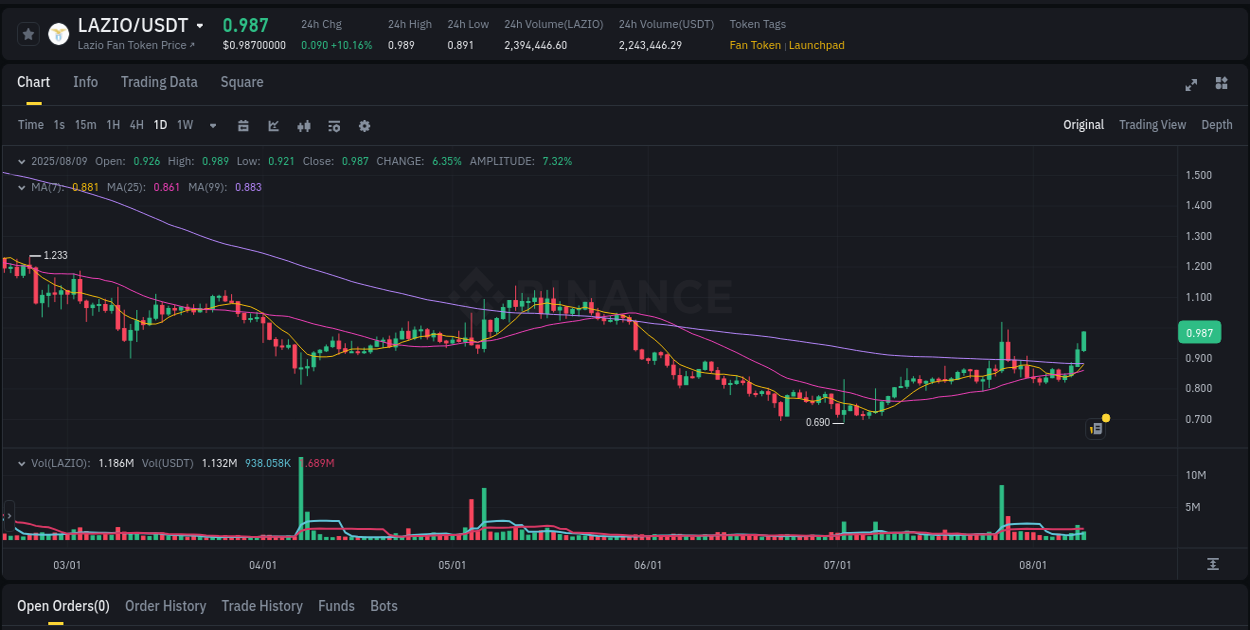
Task: Click the fullscreen expand icon top right
Action: [1190, 85]
